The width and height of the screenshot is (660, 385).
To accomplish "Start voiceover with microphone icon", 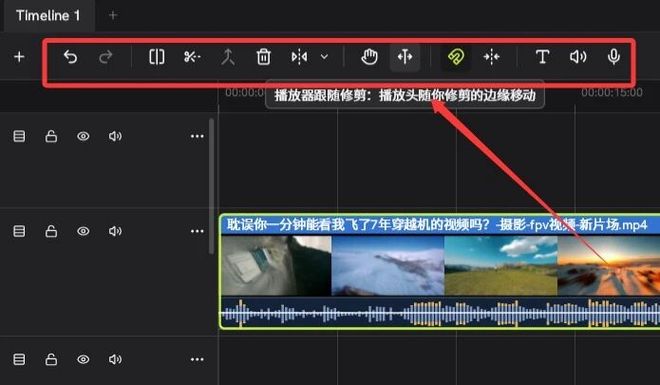I will click(614, 56).
